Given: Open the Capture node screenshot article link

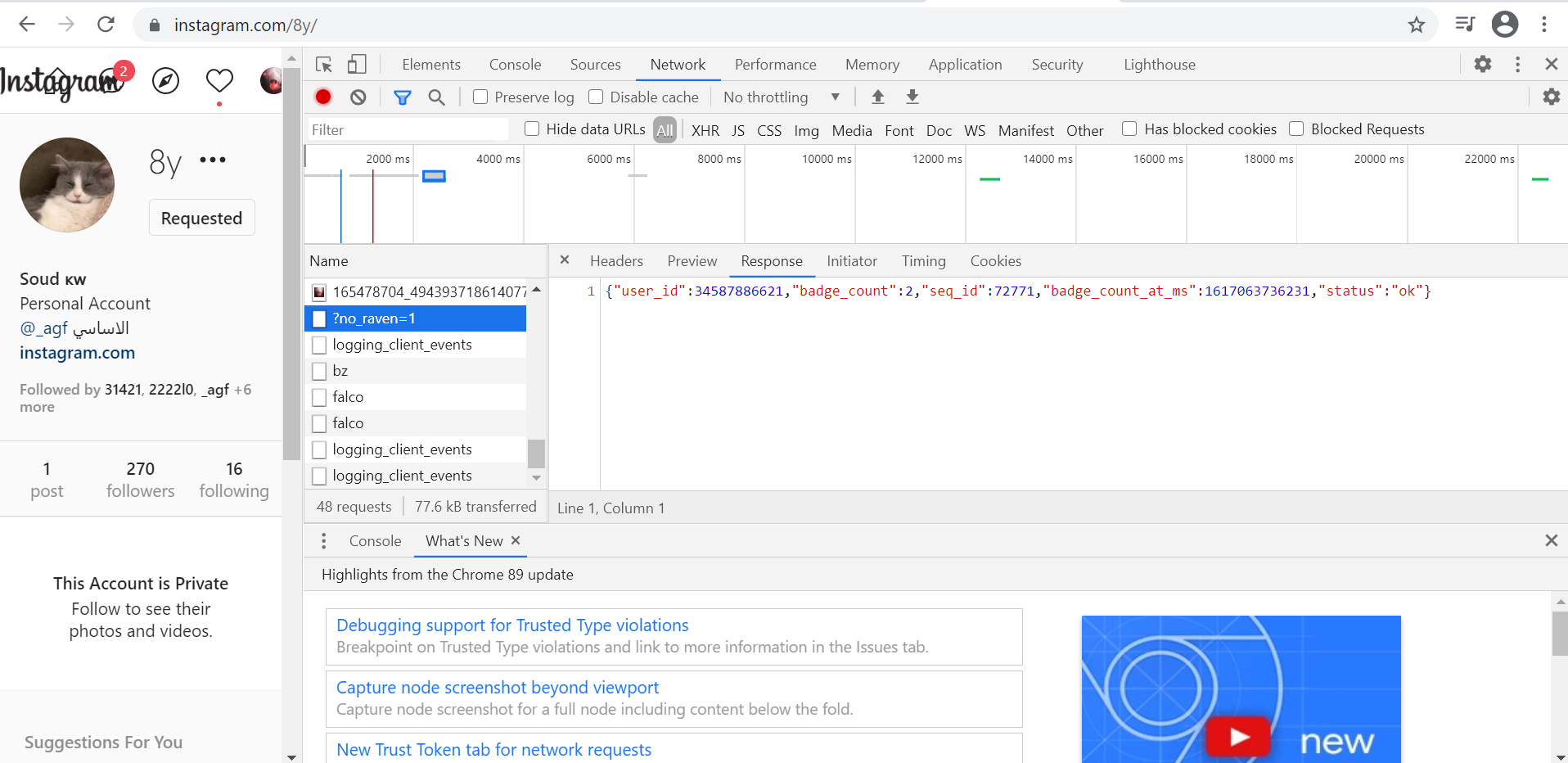Looking at the screenshot, I should click(x=497, y=687).
